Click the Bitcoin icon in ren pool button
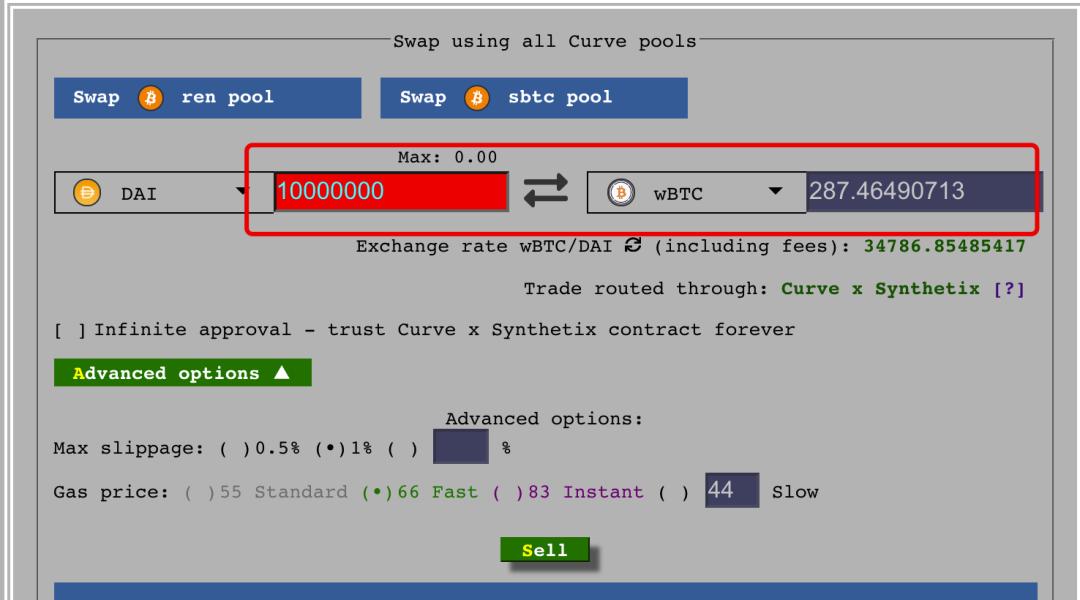Image resolution: width=1080 pixels, height=600 pixels. coord(150,98)
